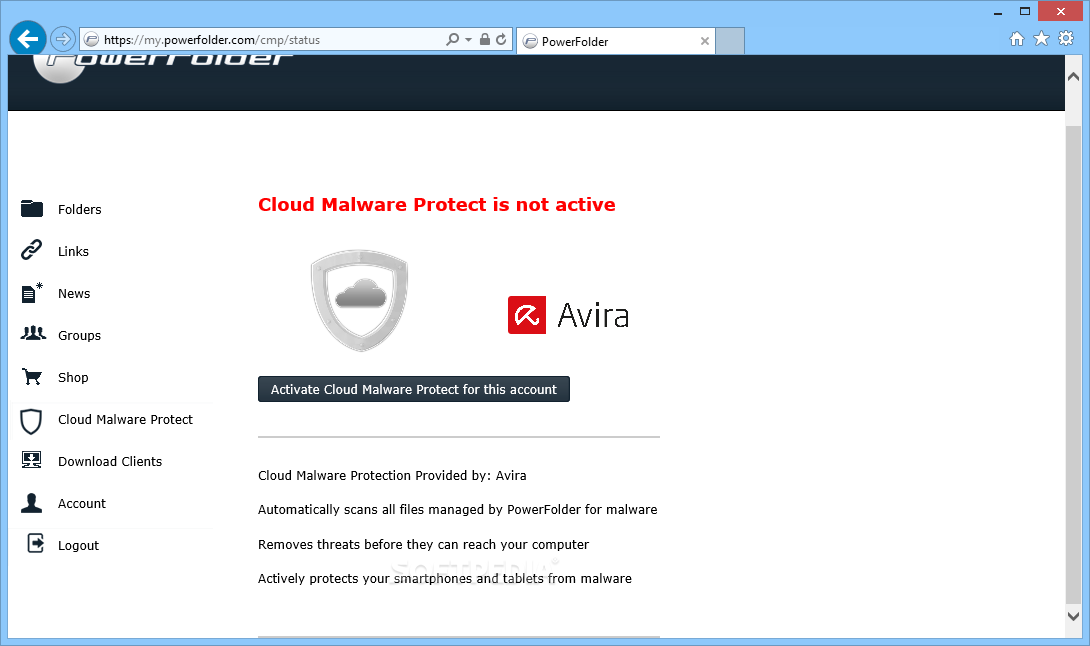1090x646 pixels.
Task: Click the News document icon
Action: tap(31, 293)
